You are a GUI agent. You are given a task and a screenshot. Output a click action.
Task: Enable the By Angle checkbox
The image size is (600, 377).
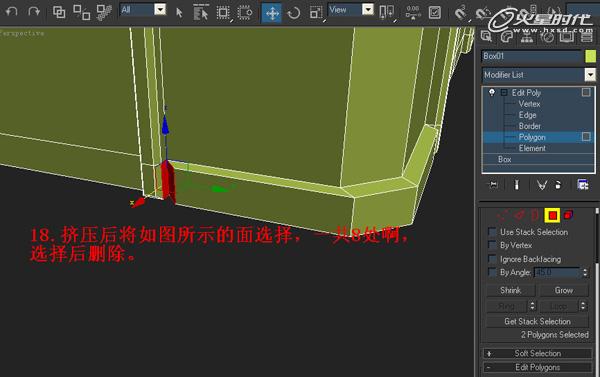tap(492, 272)
